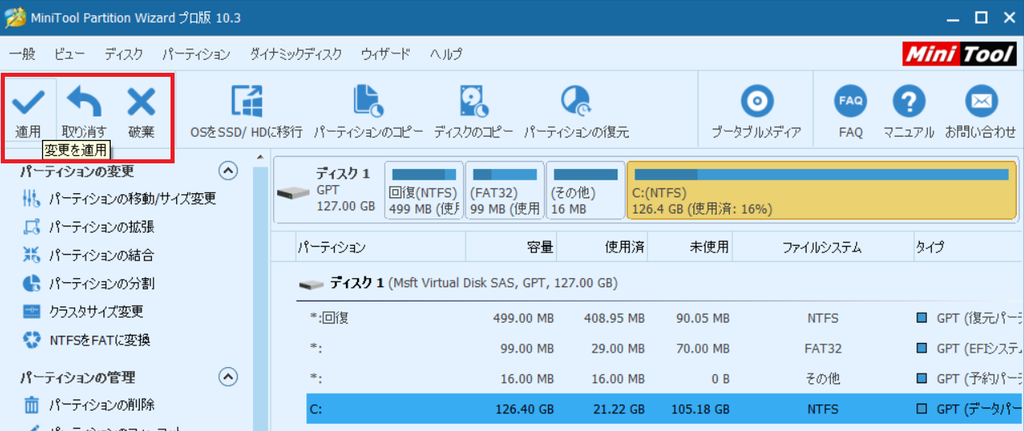Screen dimensions: 1024x431
Task: Click GPT (EFIシステム) type cell
Action: pyautogui.click(x=970, y=349)
